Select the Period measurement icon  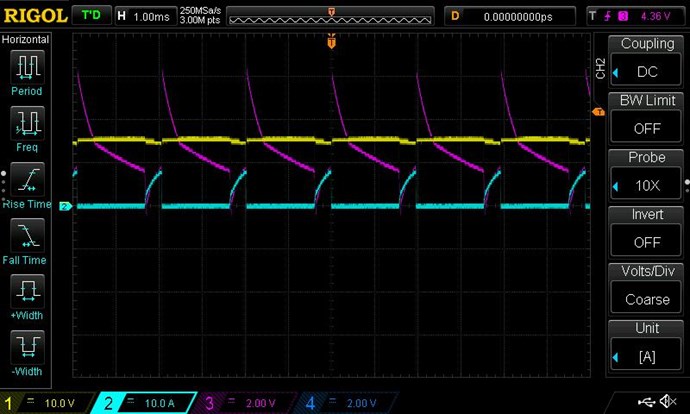[x=27, y=67]
